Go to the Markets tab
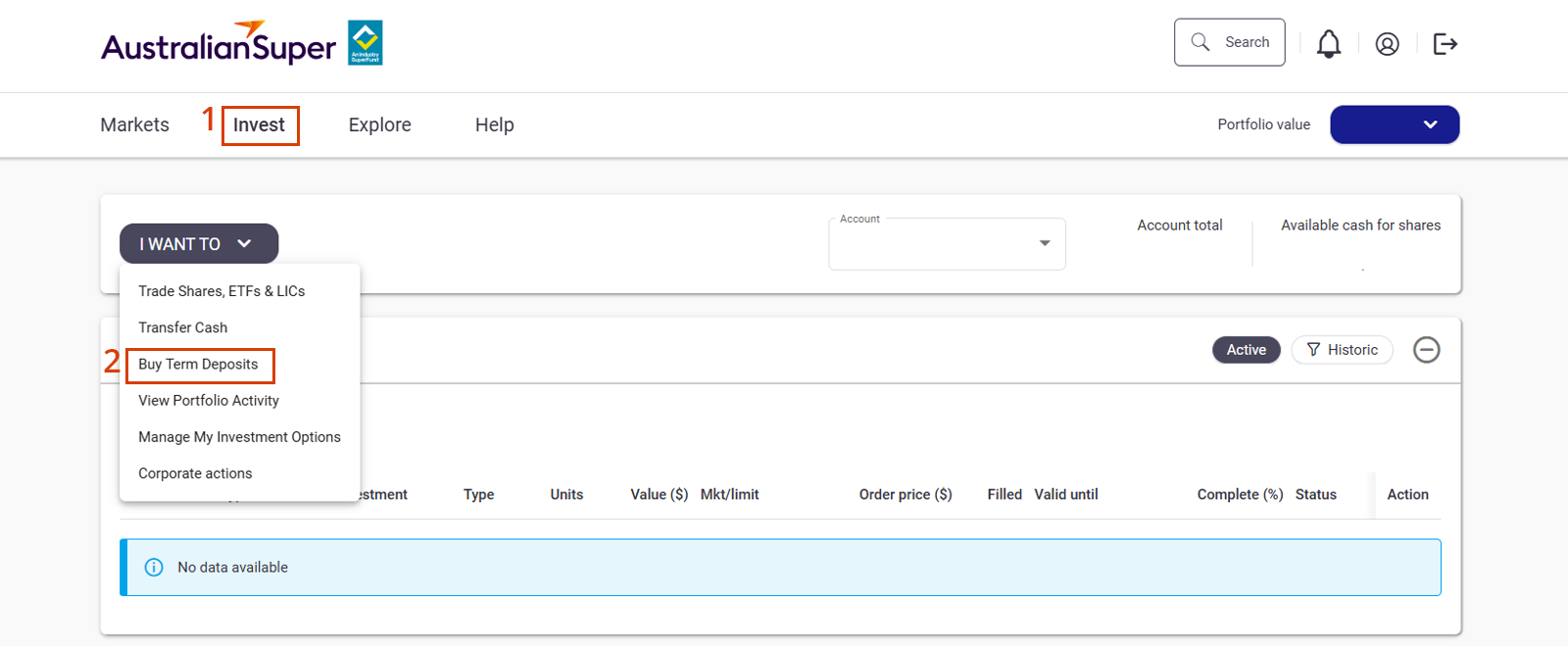Viewport: 1568px width, 647px height. (x=135, y=125)
